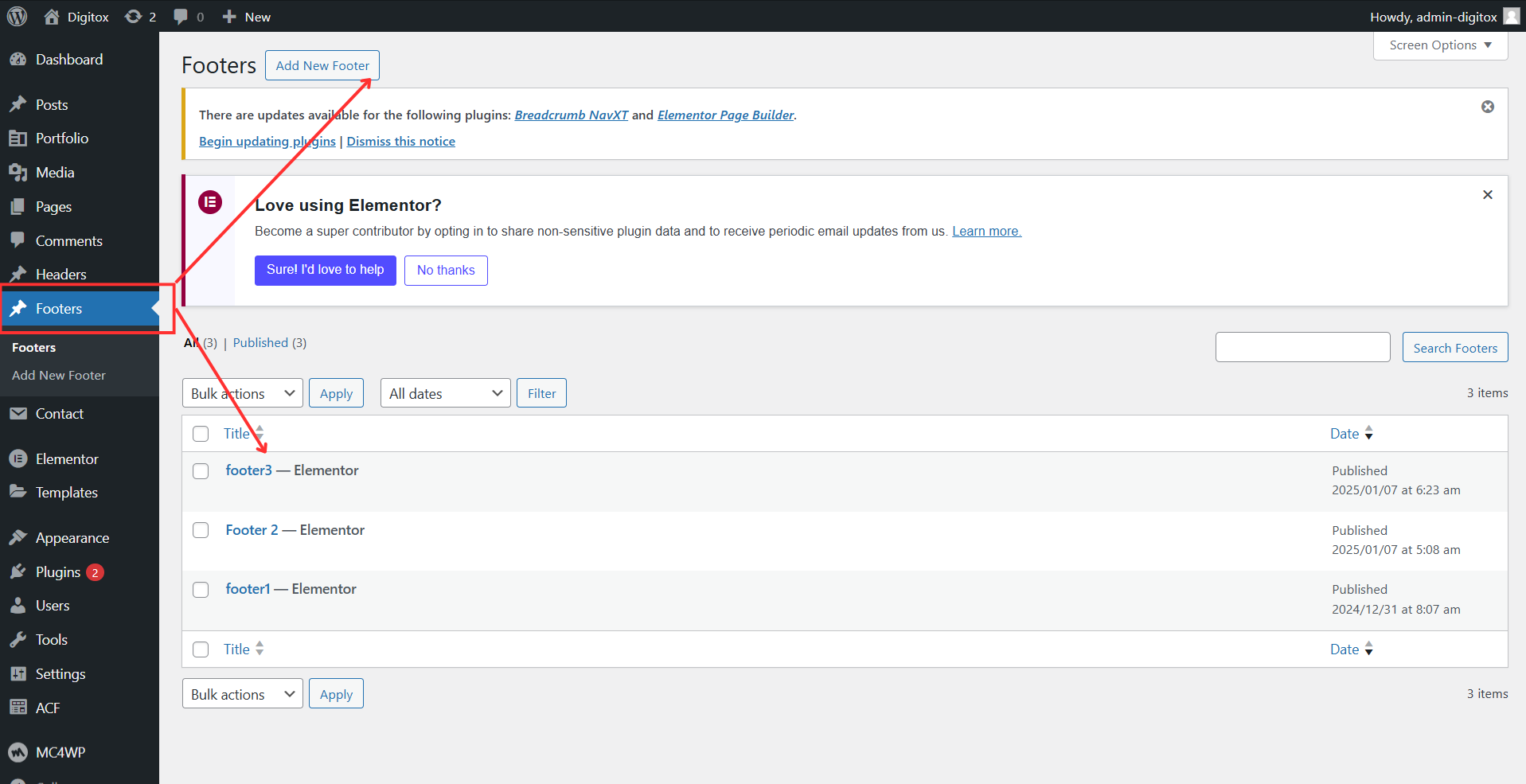Click the Elementor logo in notice
Image resolution: width=1526 pixels, height=784 pixels.
pos(210,202)
